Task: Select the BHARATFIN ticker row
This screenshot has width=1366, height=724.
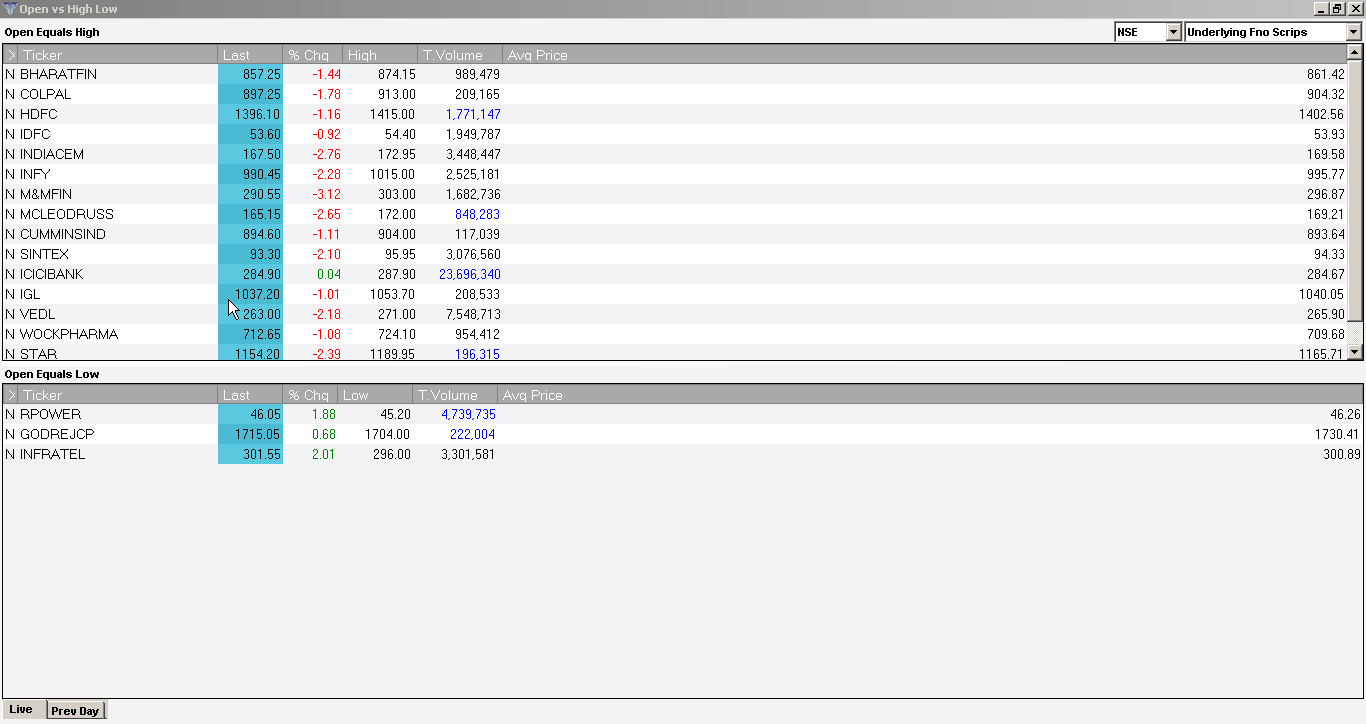Action: pos(60,74)
